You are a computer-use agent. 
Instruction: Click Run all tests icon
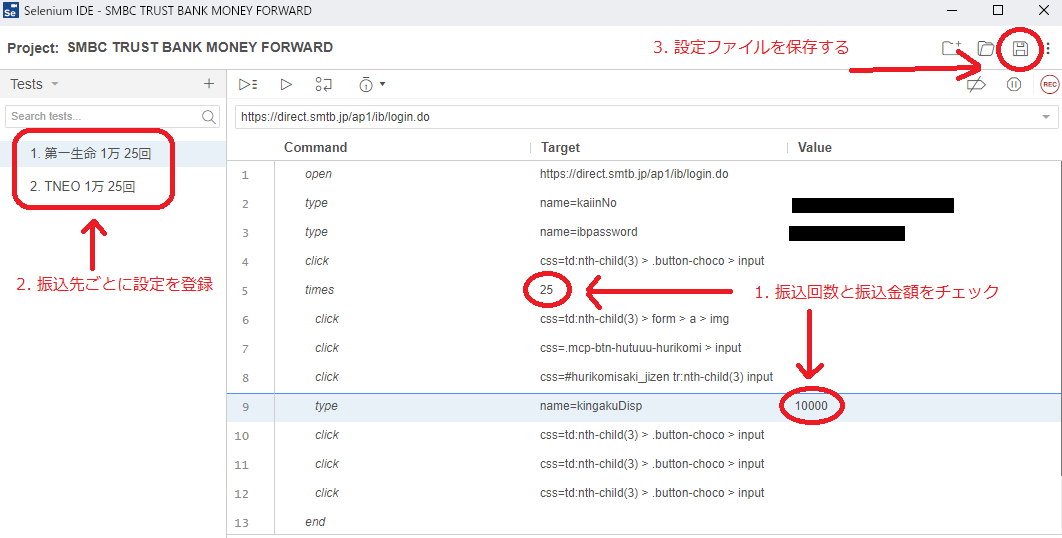[248, 85]
